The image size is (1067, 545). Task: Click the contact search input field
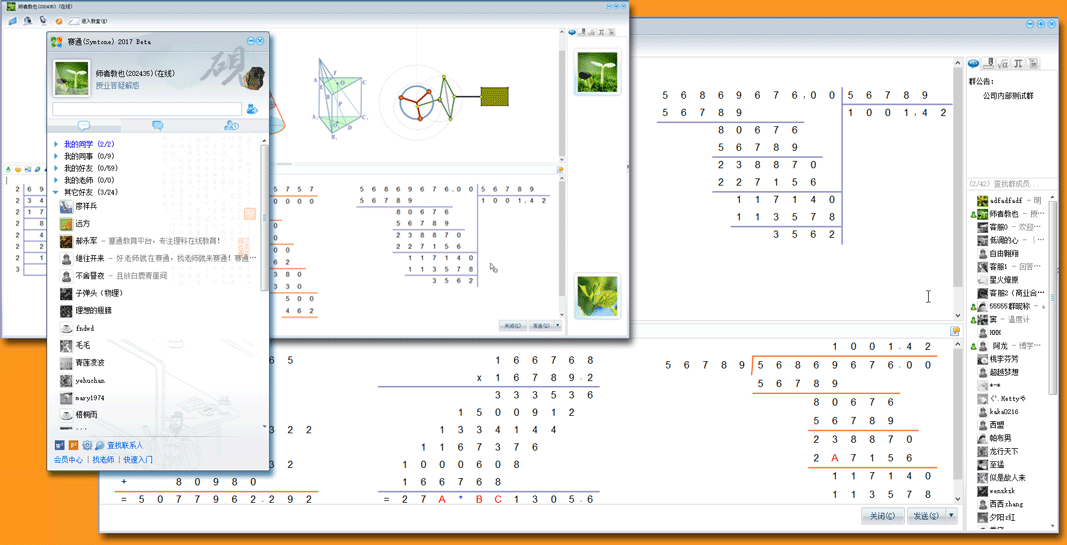(147, 109)
